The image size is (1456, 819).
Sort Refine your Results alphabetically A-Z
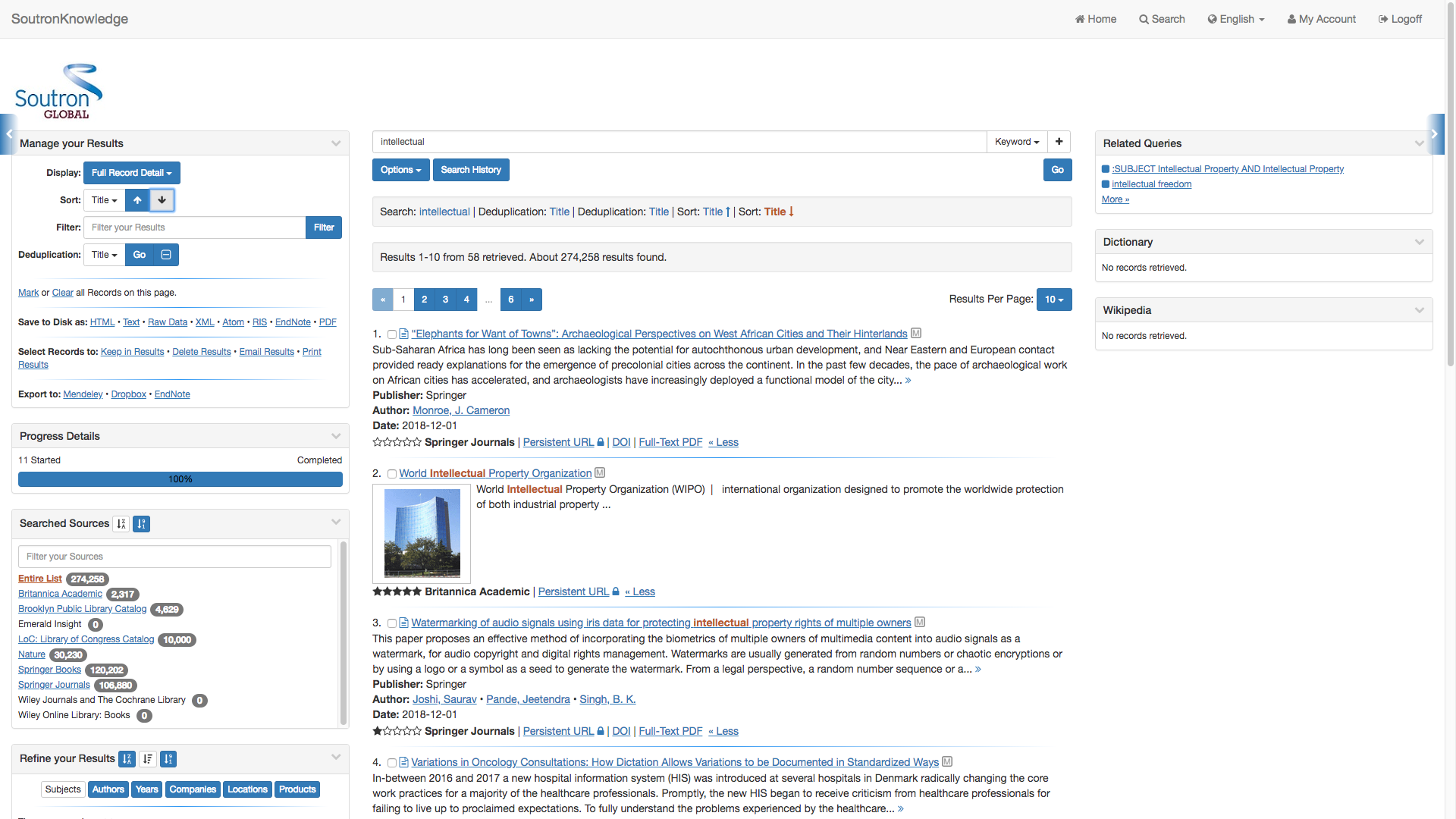tap(127, 759)
